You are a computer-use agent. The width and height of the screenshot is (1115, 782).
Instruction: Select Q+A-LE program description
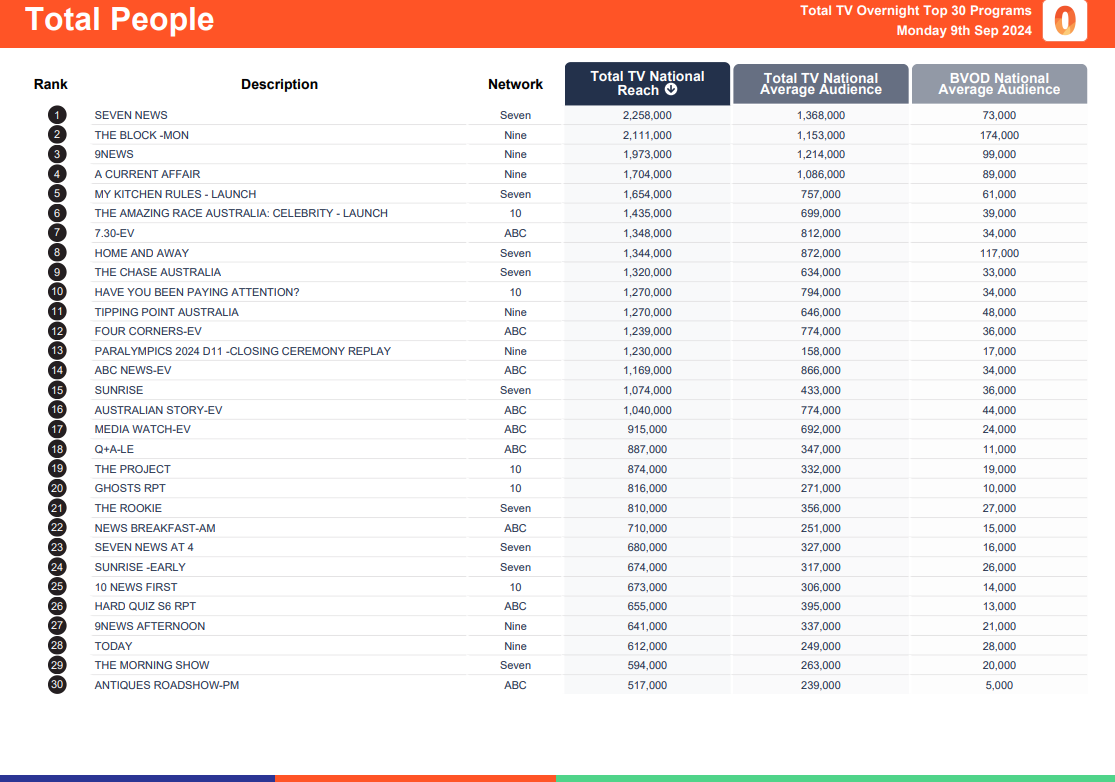[114, 449]
